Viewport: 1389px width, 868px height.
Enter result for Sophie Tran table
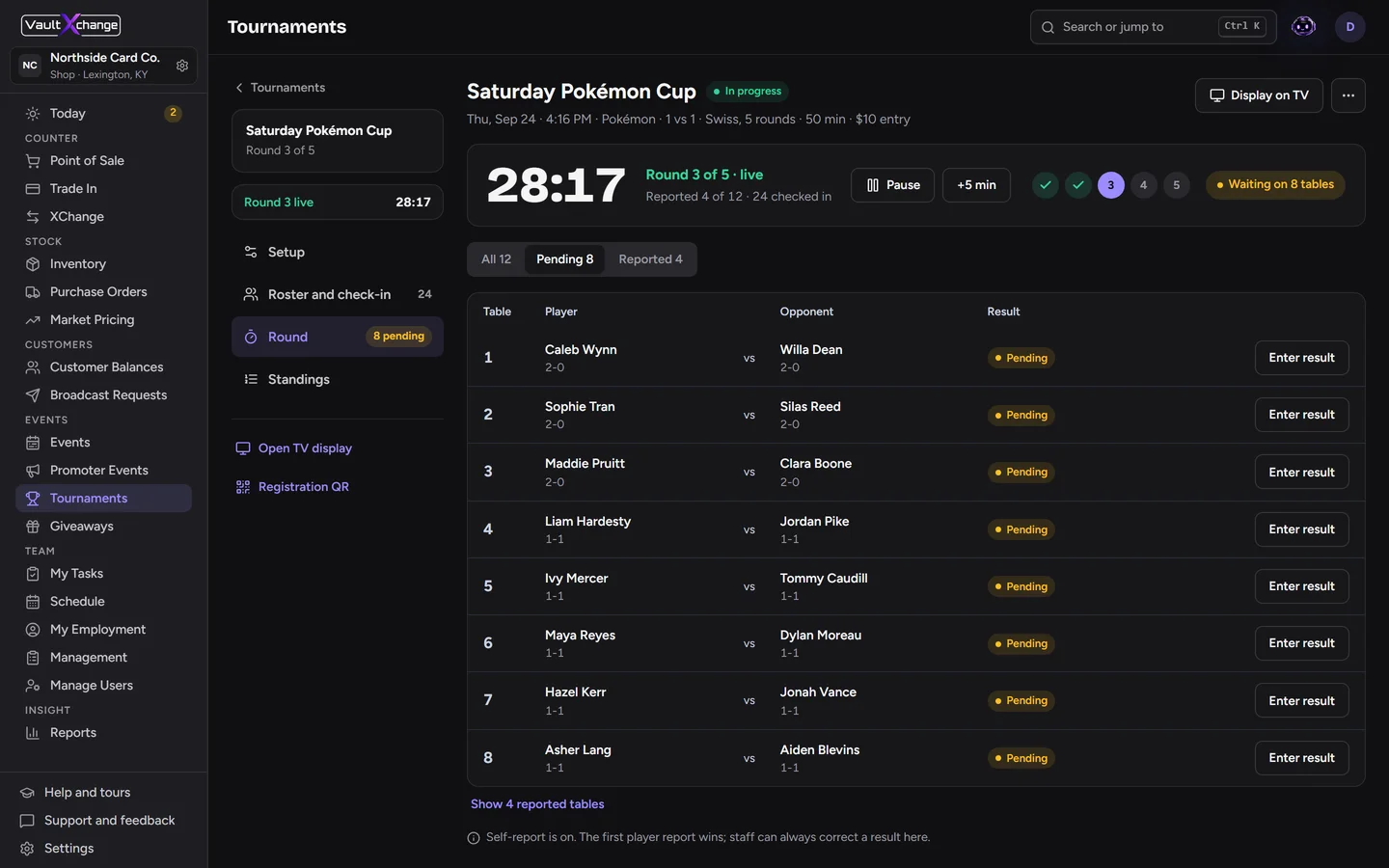pos(1301,415)
